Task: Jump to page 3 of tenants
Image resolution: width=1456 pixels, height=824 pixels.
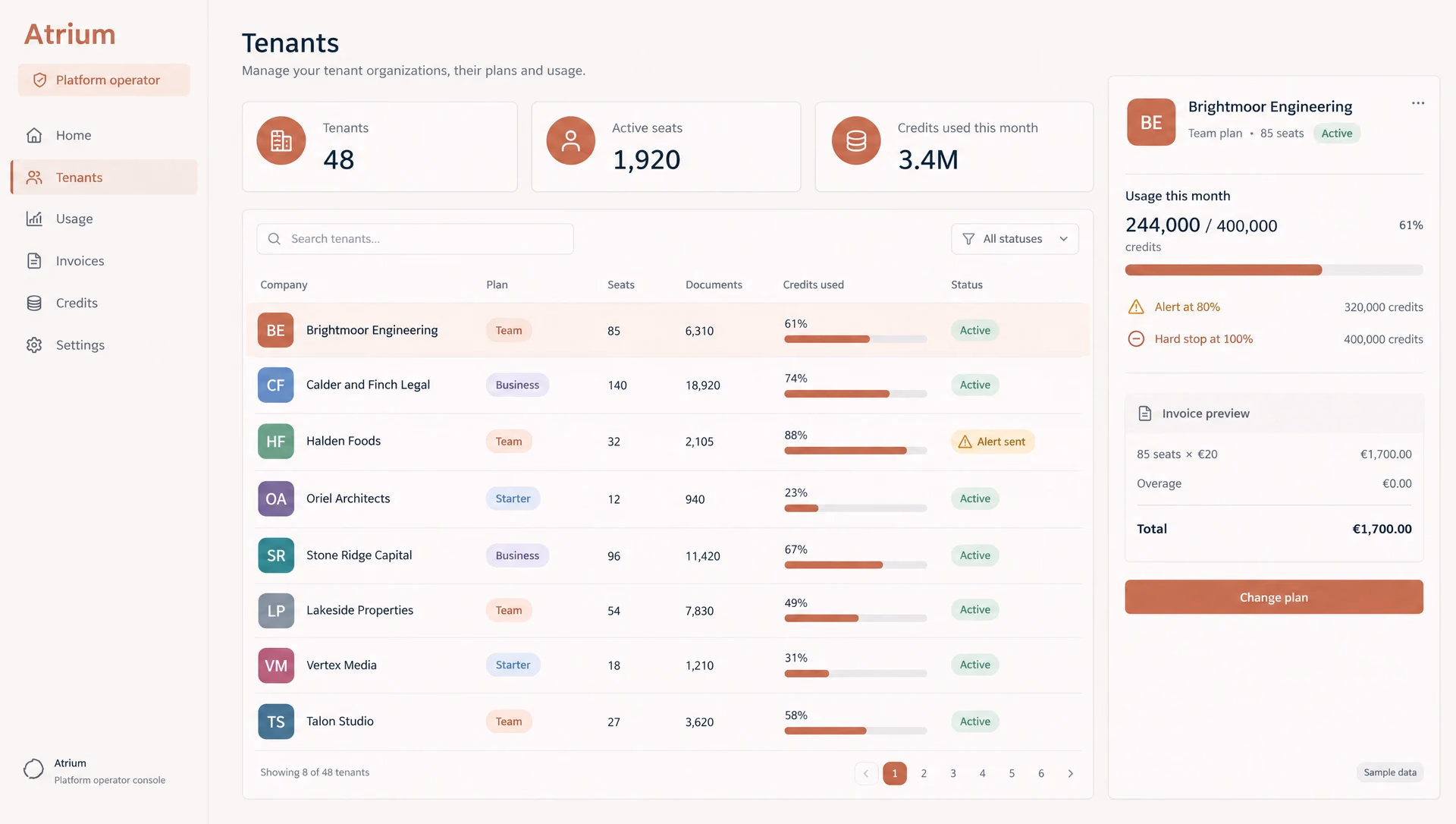Action: pos(952,774)
